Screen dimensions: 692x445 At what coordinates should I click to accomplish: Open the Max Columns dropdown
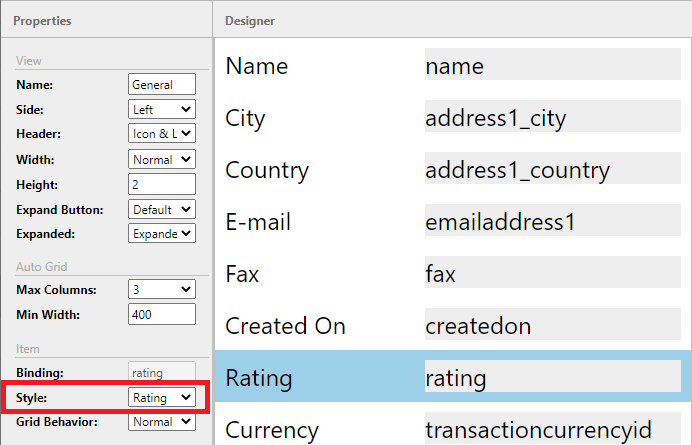coord(162,290)
